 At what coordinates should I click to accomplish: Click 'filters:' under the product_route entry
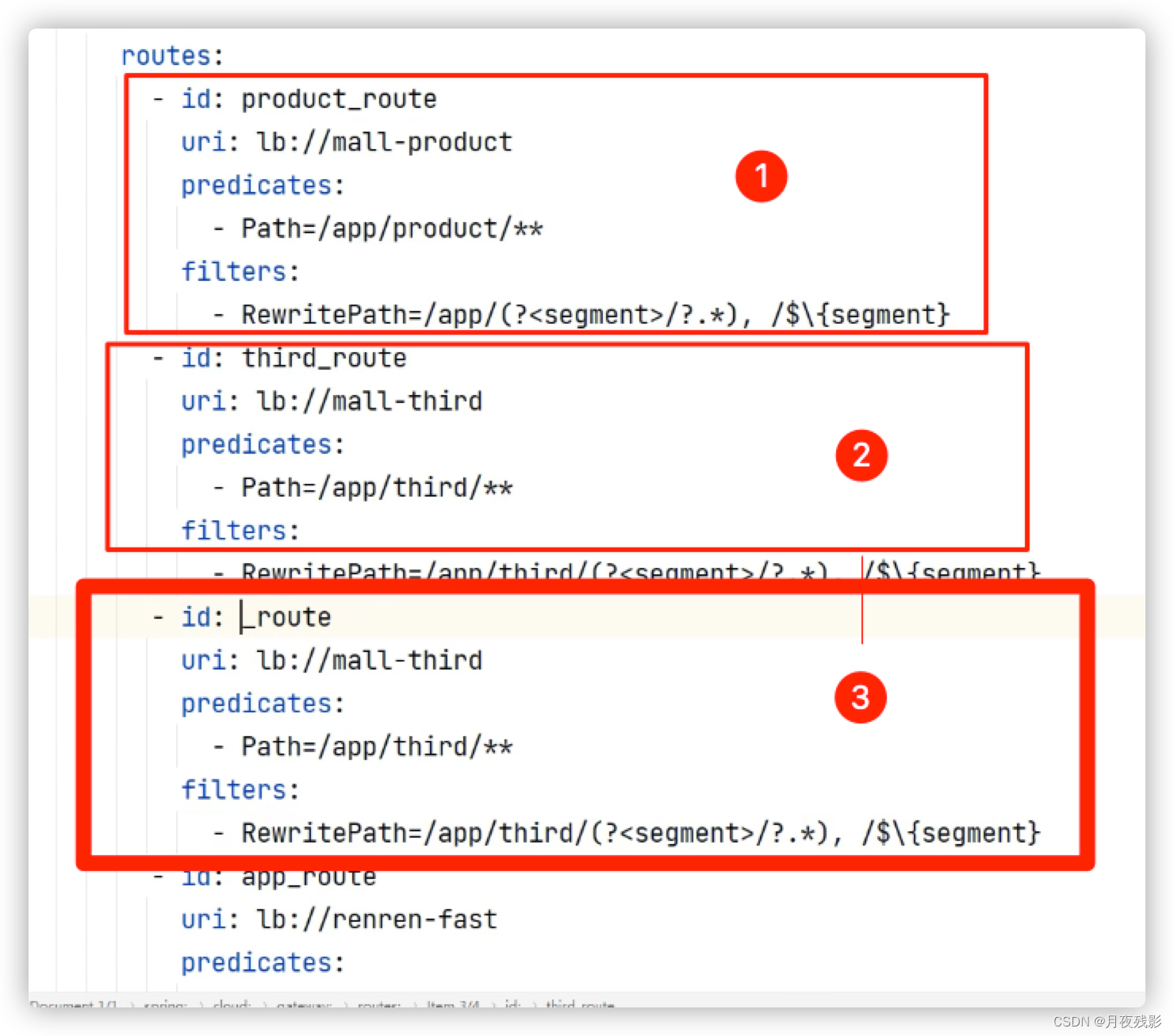point(240,271)
